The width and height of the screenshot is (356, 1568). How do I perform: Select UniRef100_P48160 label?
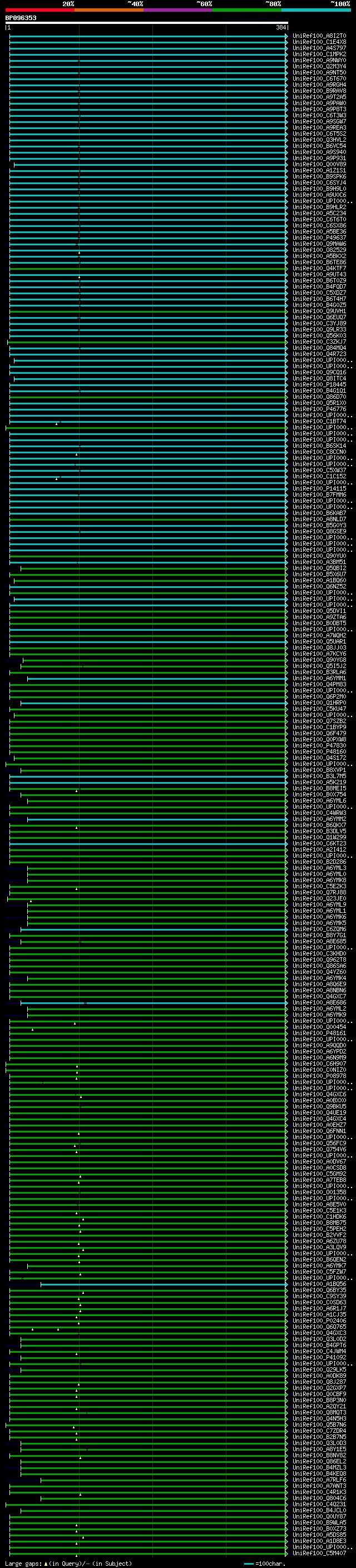319,752
